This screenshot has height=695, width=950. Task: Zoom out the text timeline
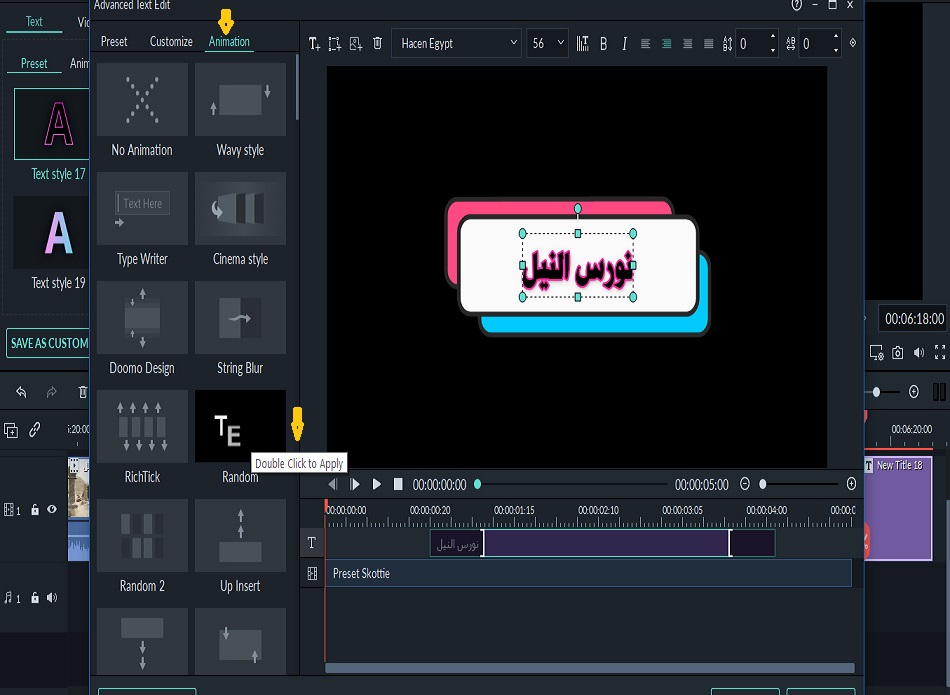click(x=745, y=484)
